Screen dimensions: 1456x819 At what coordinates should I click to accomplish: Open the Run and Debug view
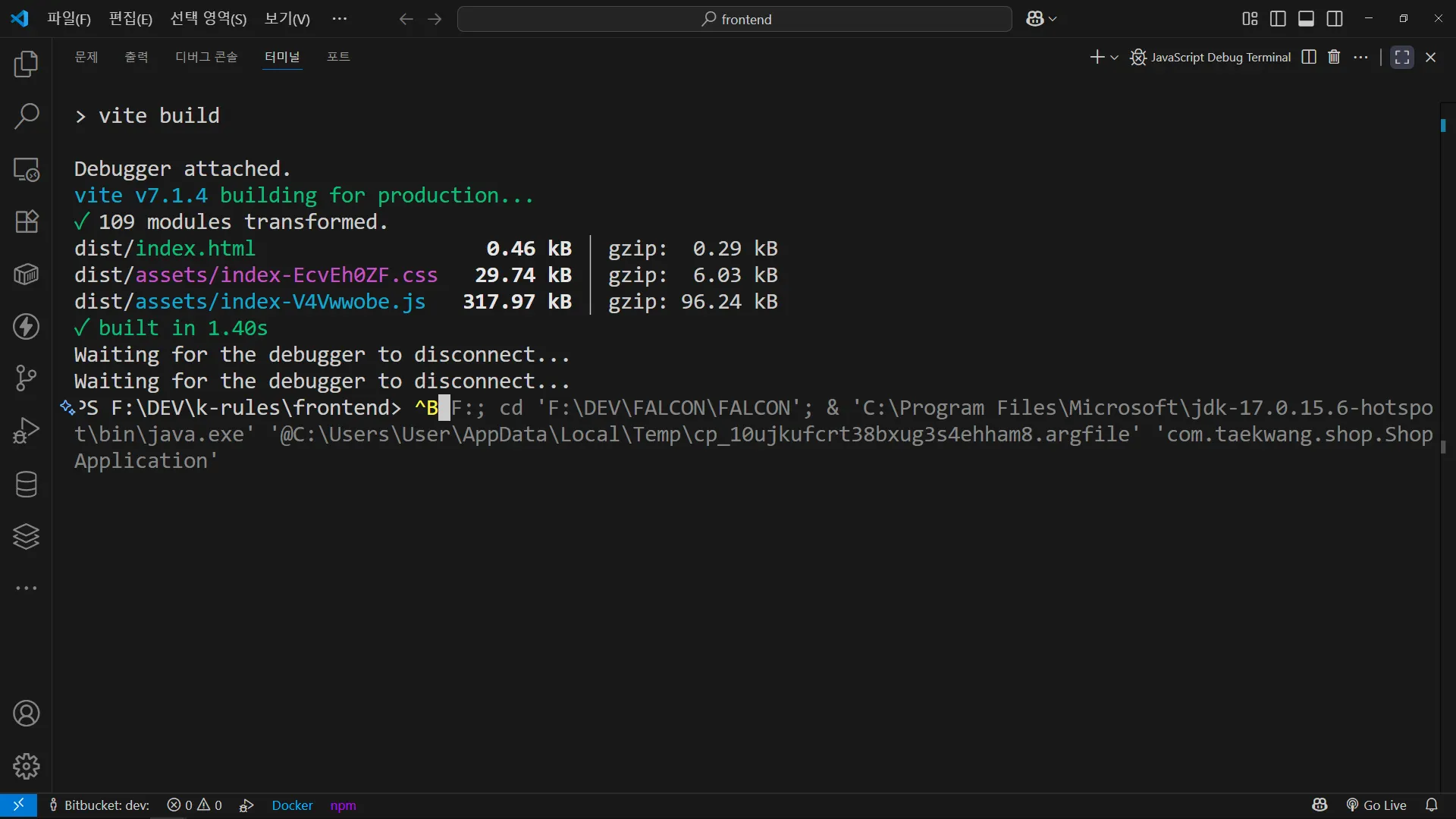click(x=27, y=430)
